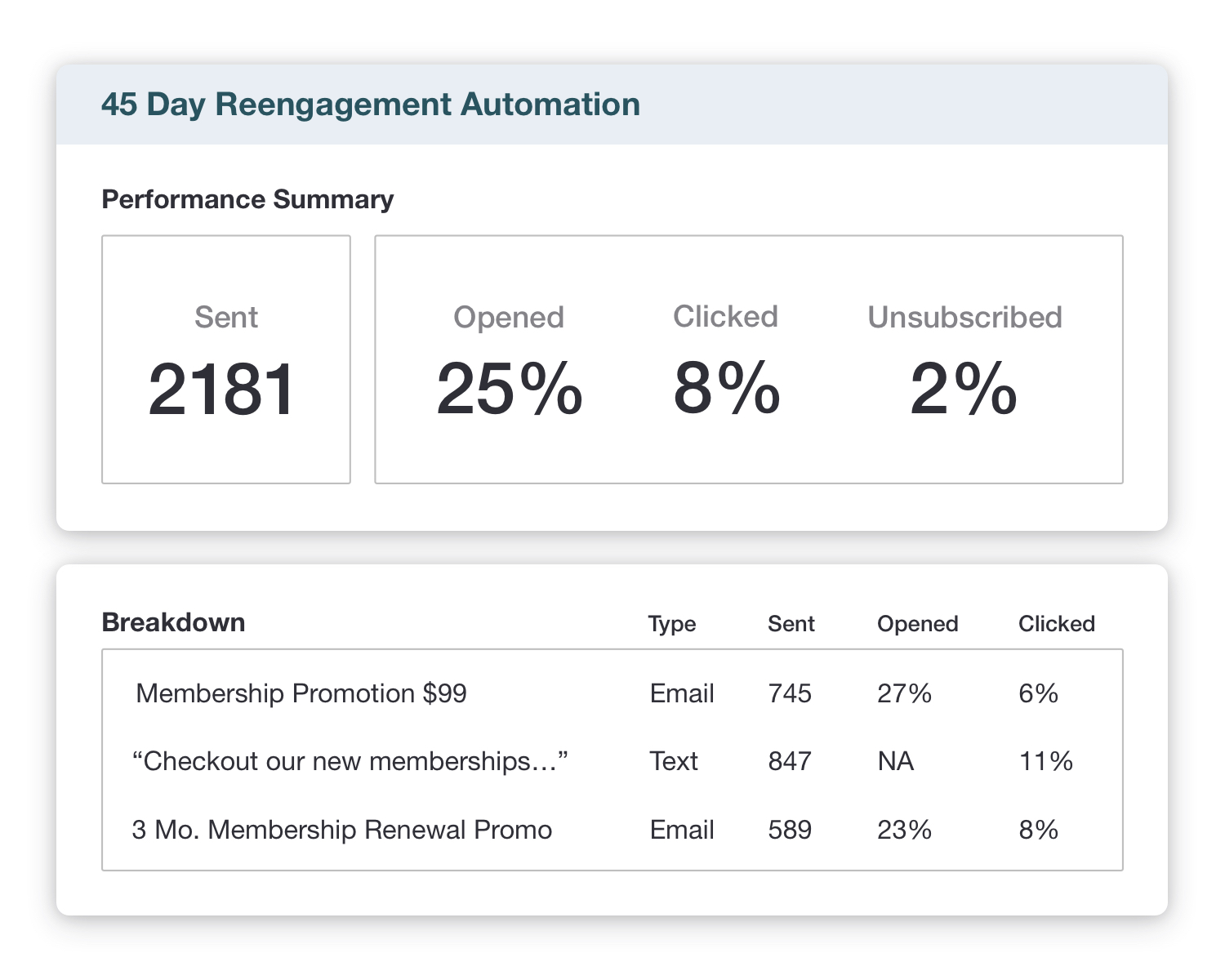Screen dimensions: 1225x980
Task: Click the Sent 2181 summary card
Action: tap(226, 360)
